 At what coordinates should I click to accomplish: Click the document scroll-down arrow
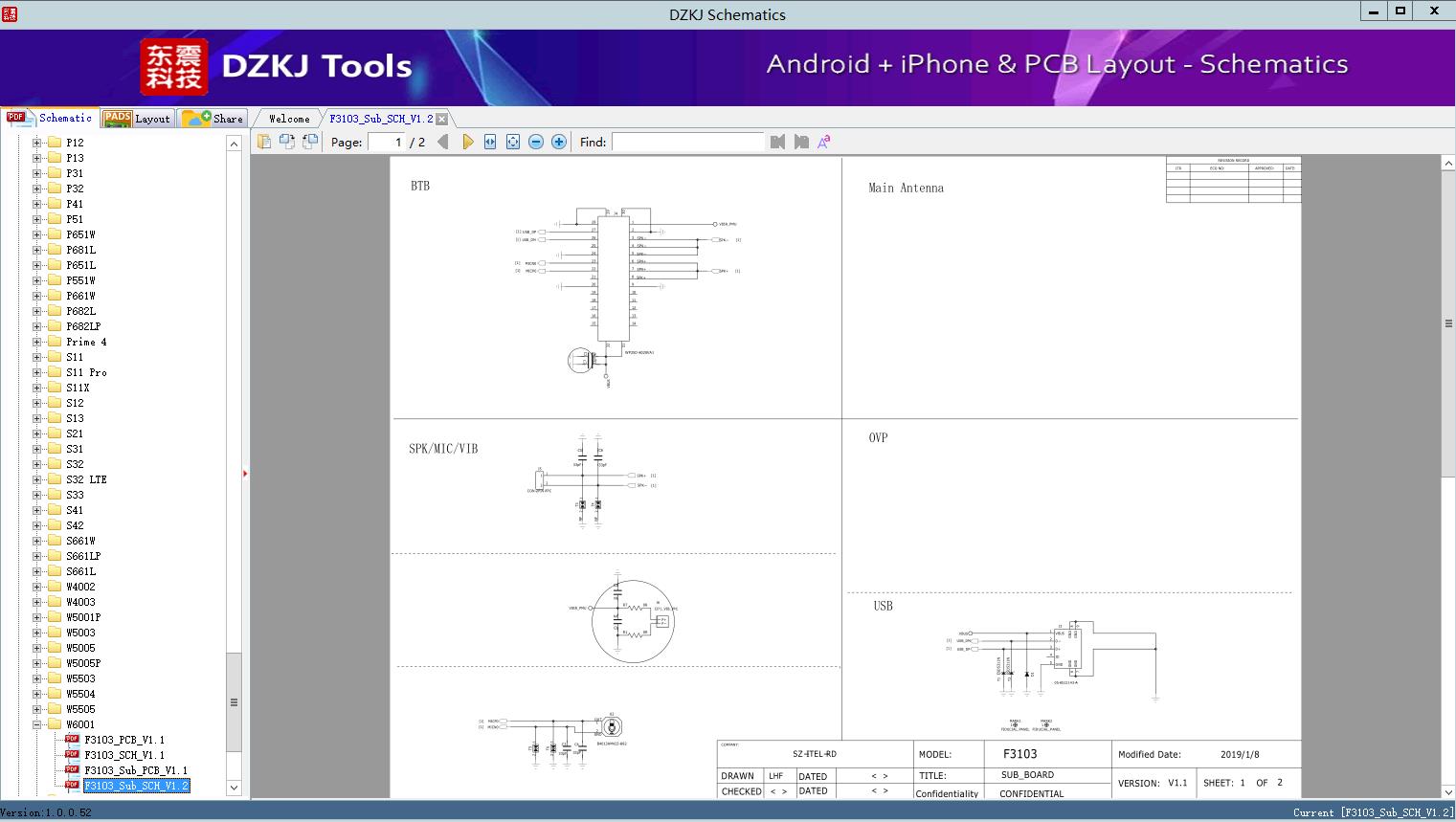pos(1448,791)
